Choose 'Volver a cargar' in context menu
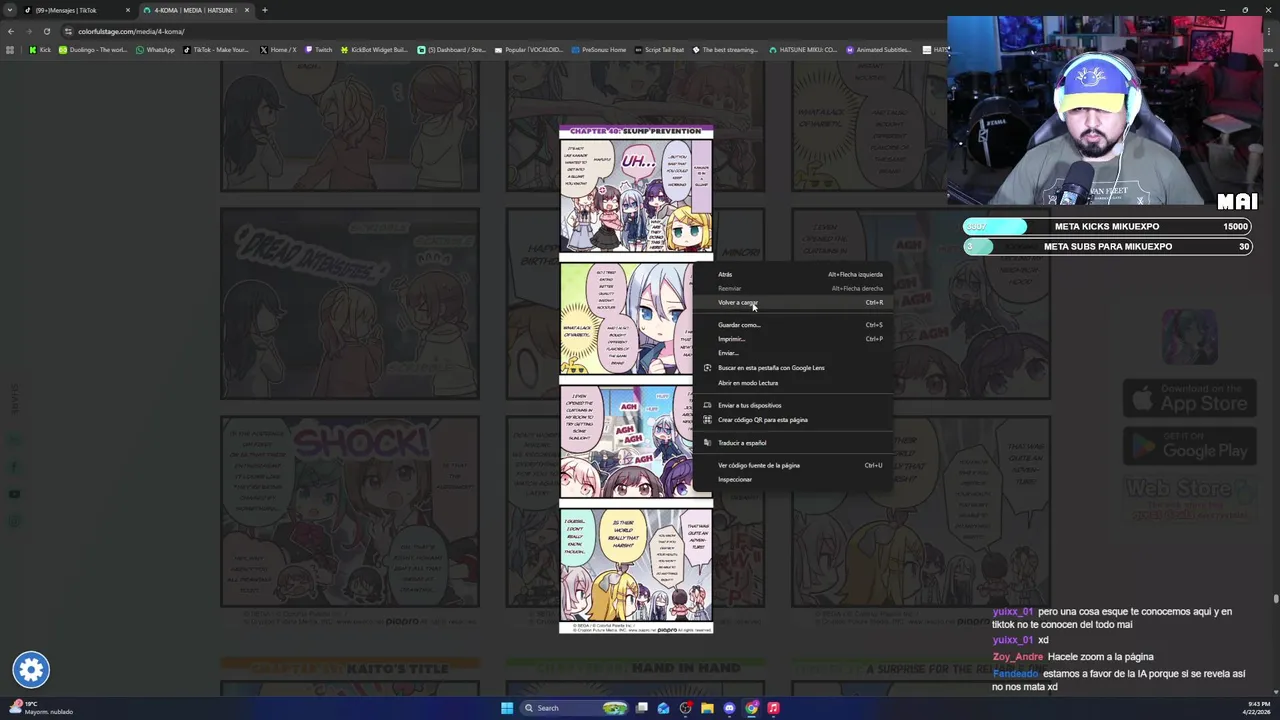 point(794,302)
